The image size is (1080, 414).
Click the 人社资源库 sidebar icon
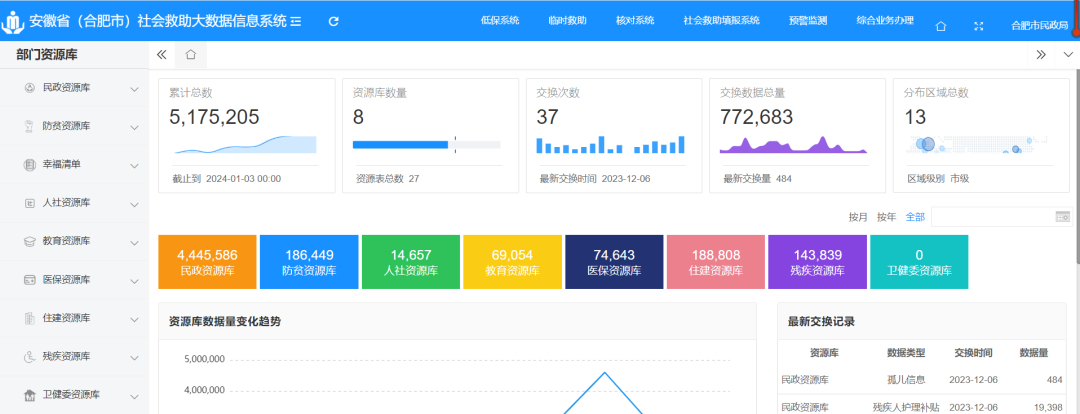click(30, 203)
